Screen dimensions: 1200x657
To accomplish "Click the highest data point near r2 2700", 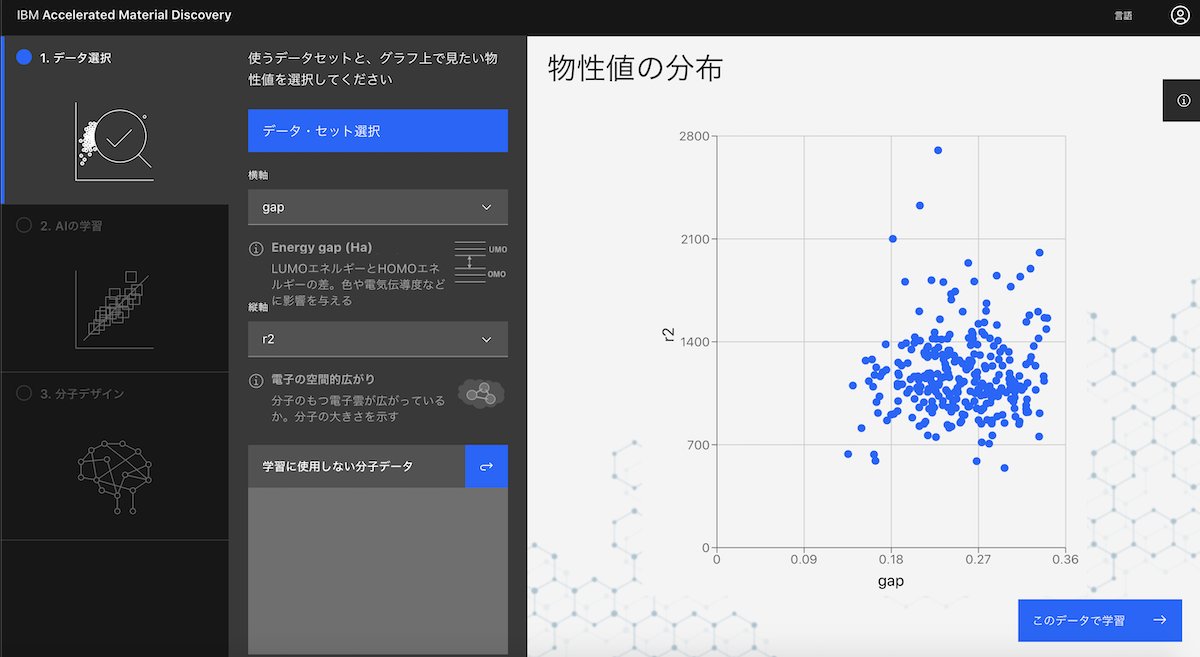I will (x=938, y=150).
